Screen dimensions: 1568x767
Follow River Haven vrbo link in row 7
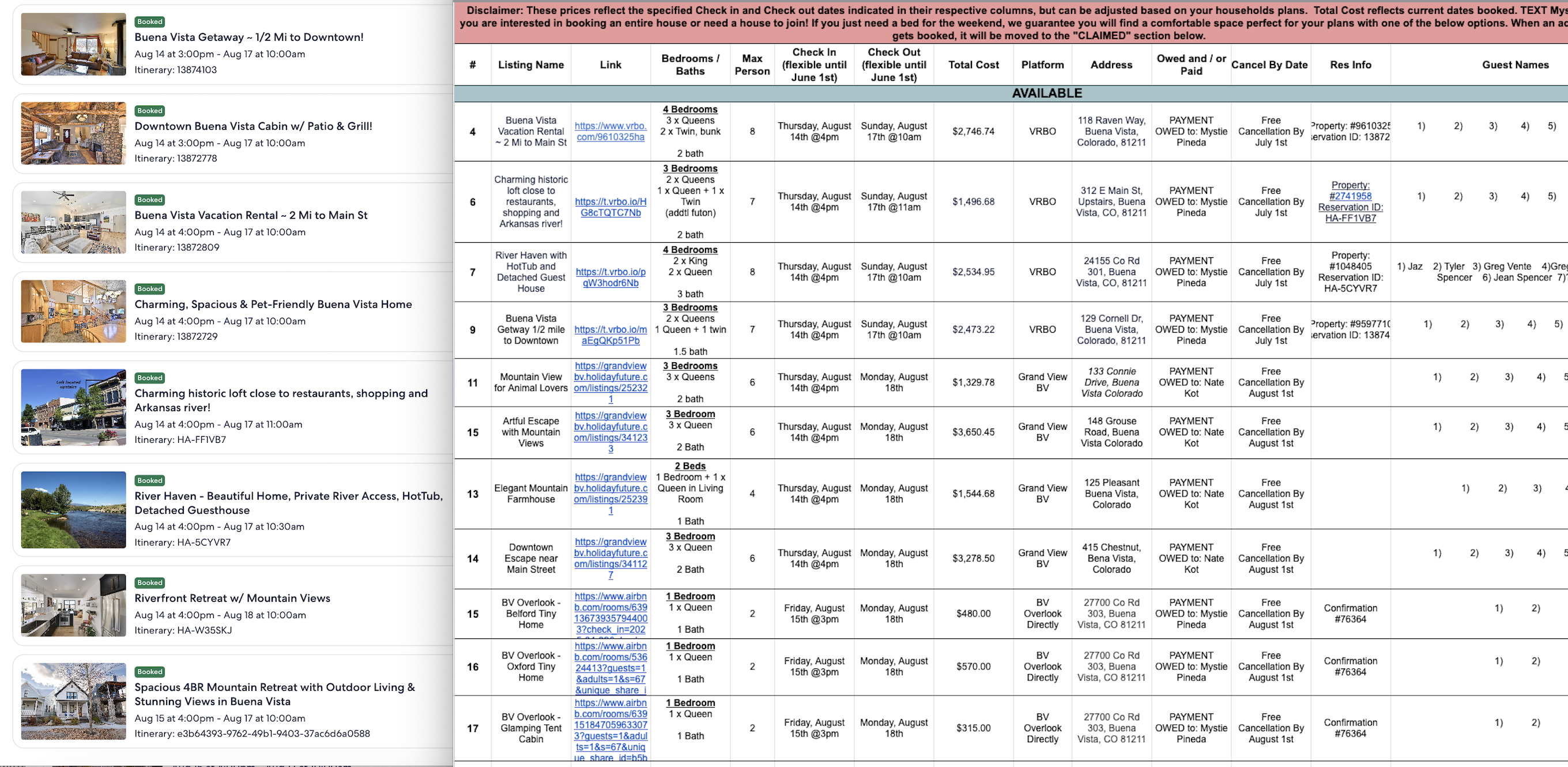coord(610,277)
